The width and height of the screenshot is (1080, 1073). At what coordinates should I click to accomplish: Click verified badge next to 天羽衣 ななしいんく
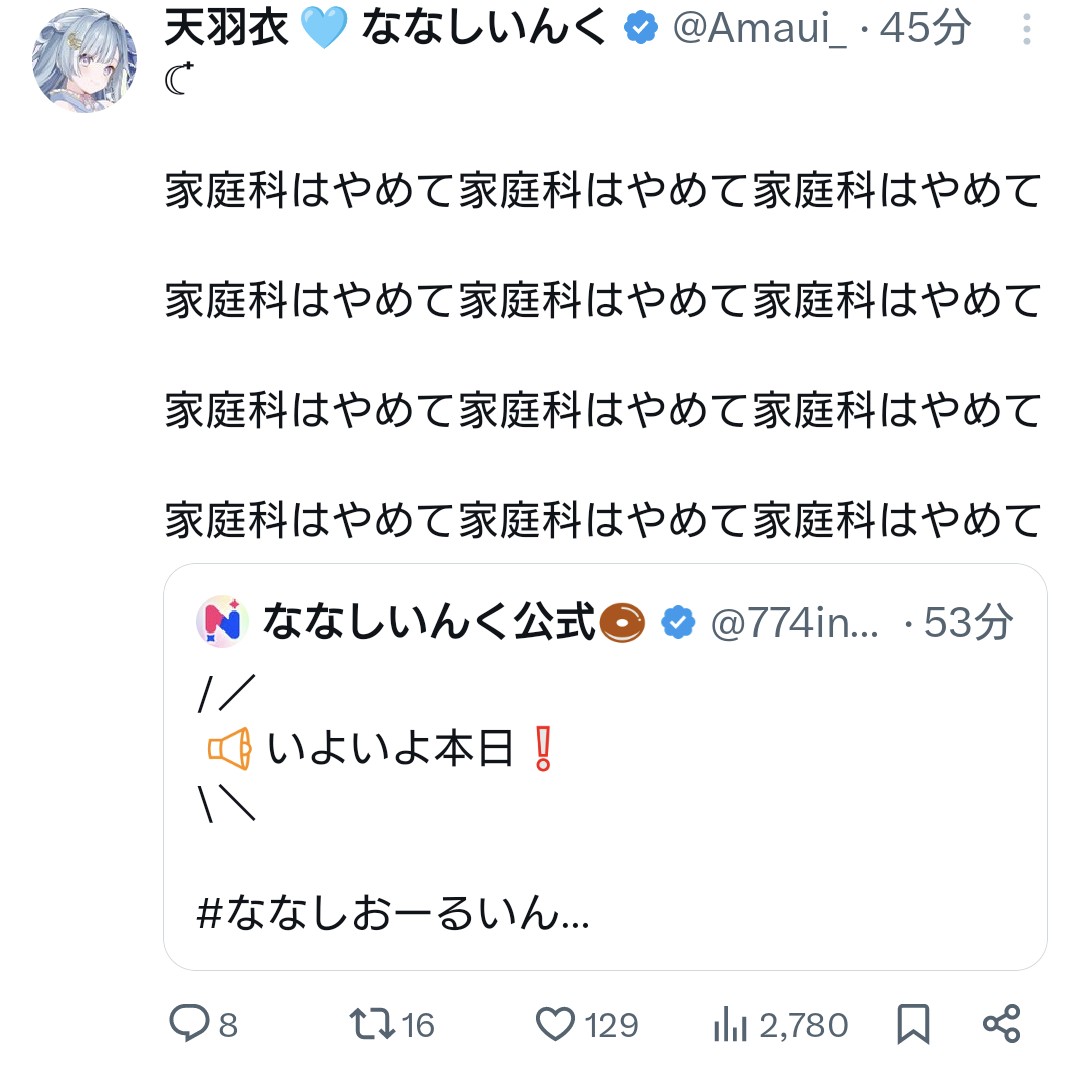click(x=640, y=29)
